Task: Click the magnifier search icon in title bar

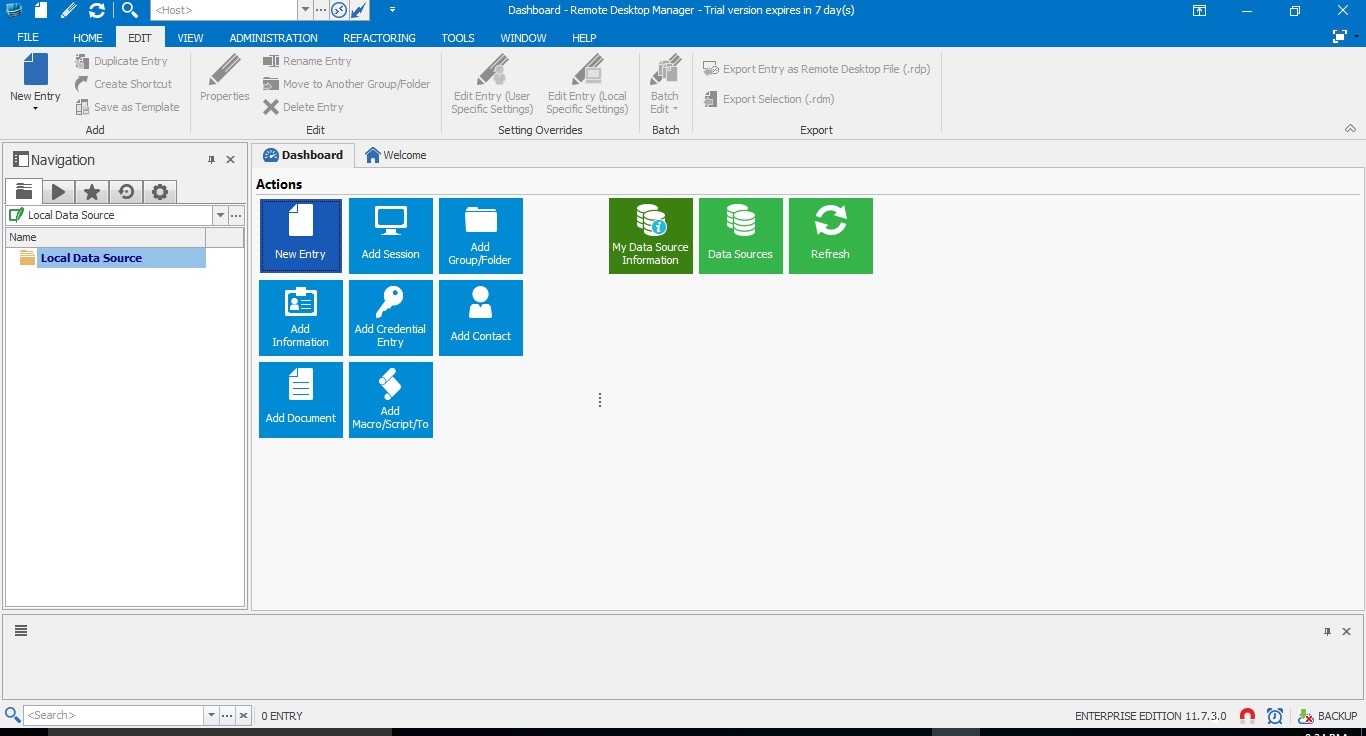Action: pyautogui.click(x=129, y=10)
